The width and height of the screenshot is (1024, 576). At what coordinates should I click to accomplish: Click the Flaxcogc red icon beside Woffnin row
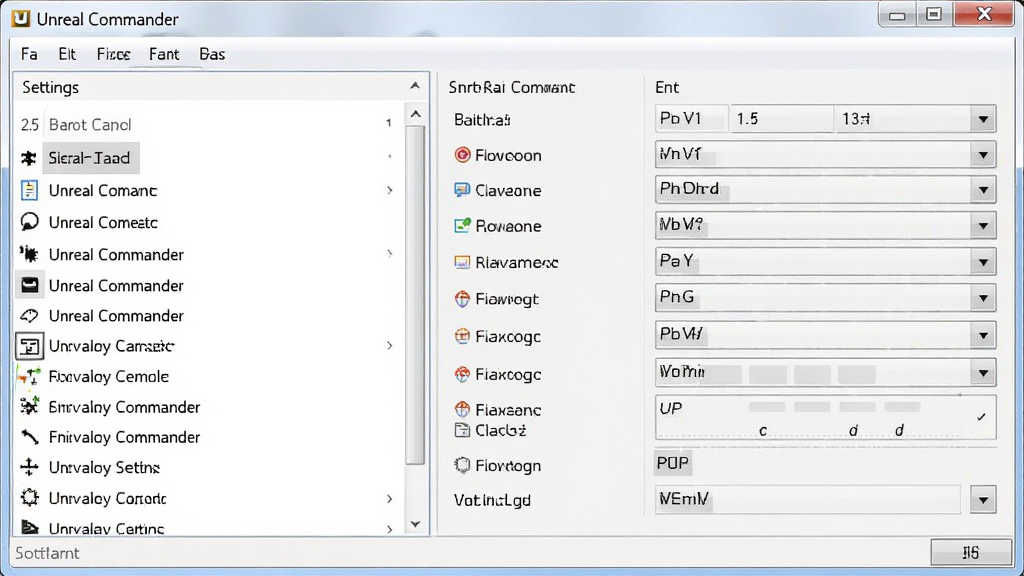pyautogui.click(x=462, y=374)
